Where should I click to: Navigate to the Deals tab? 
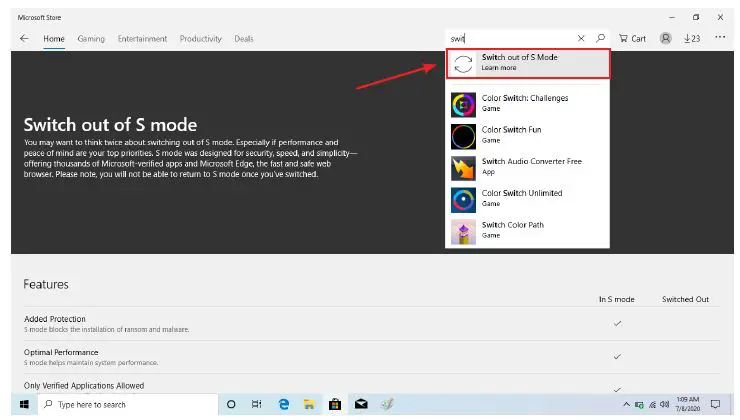tap(244, 39)
